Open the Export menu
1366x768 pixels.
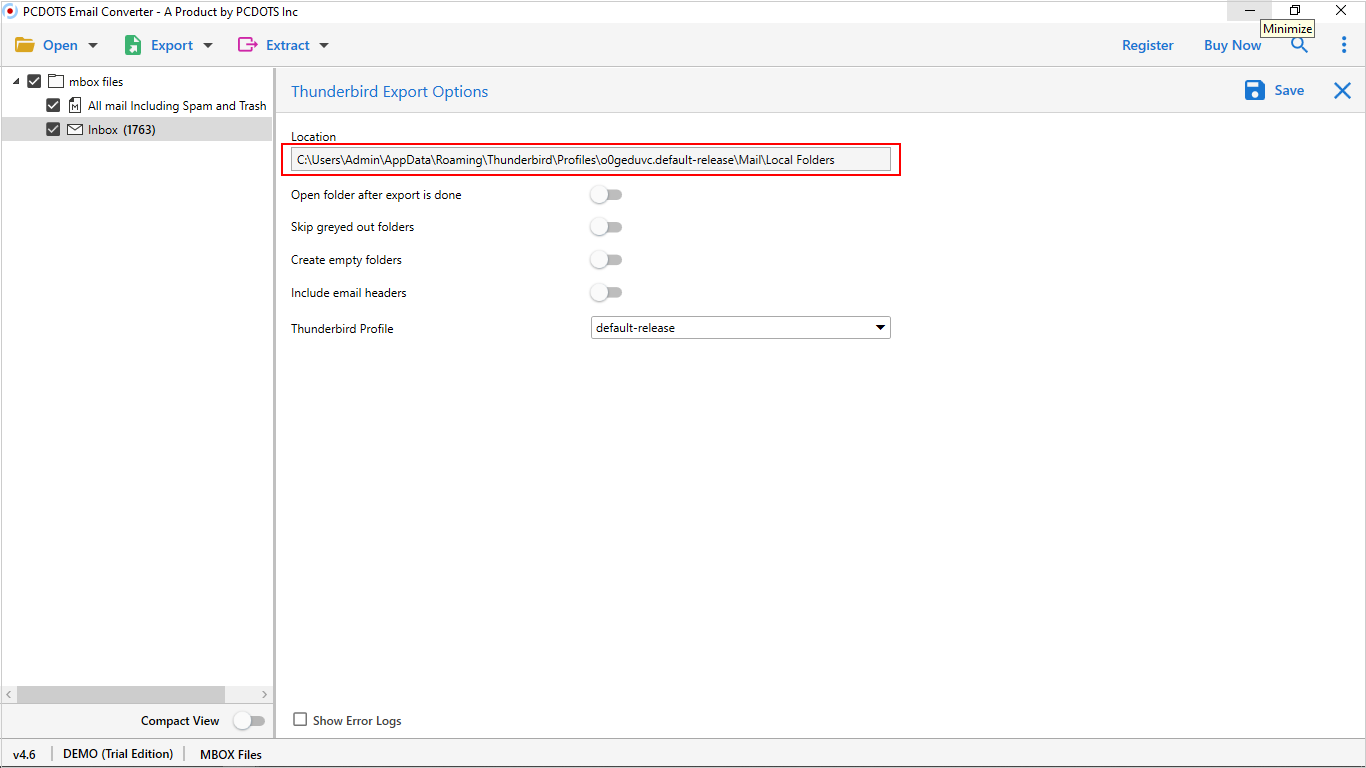[172, 45]
